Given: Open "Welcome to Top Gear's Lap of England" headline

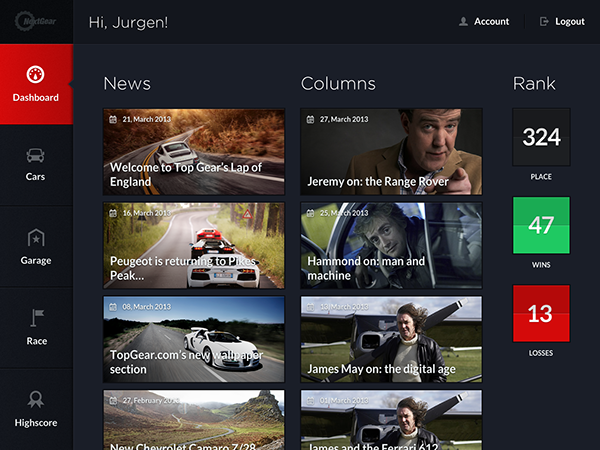Looking at the screenshot, I should click(186, 174).
